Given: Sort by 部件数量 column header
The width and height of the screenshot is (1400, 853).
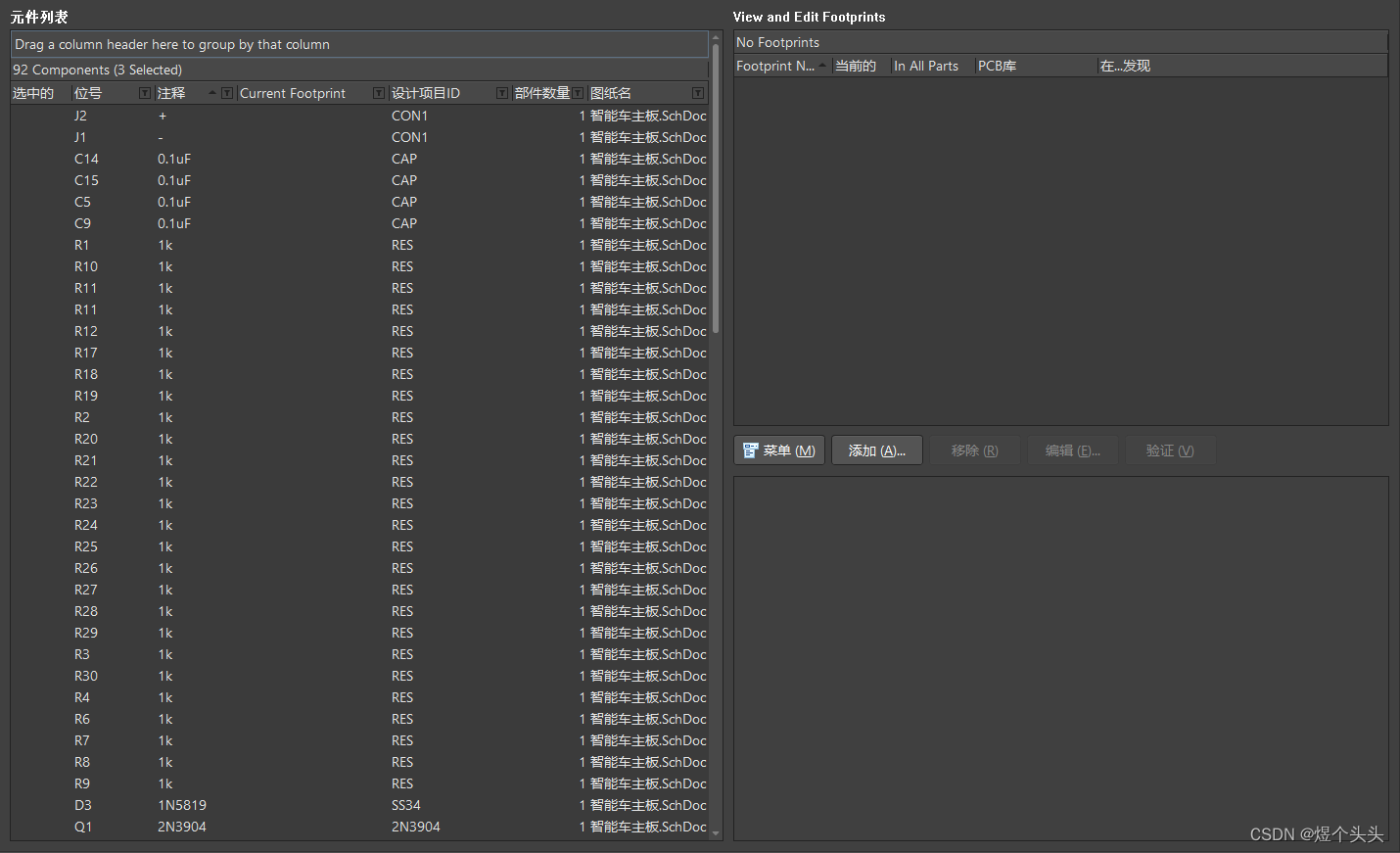Looking at the screenshot, I should click(x=542, y=93).
